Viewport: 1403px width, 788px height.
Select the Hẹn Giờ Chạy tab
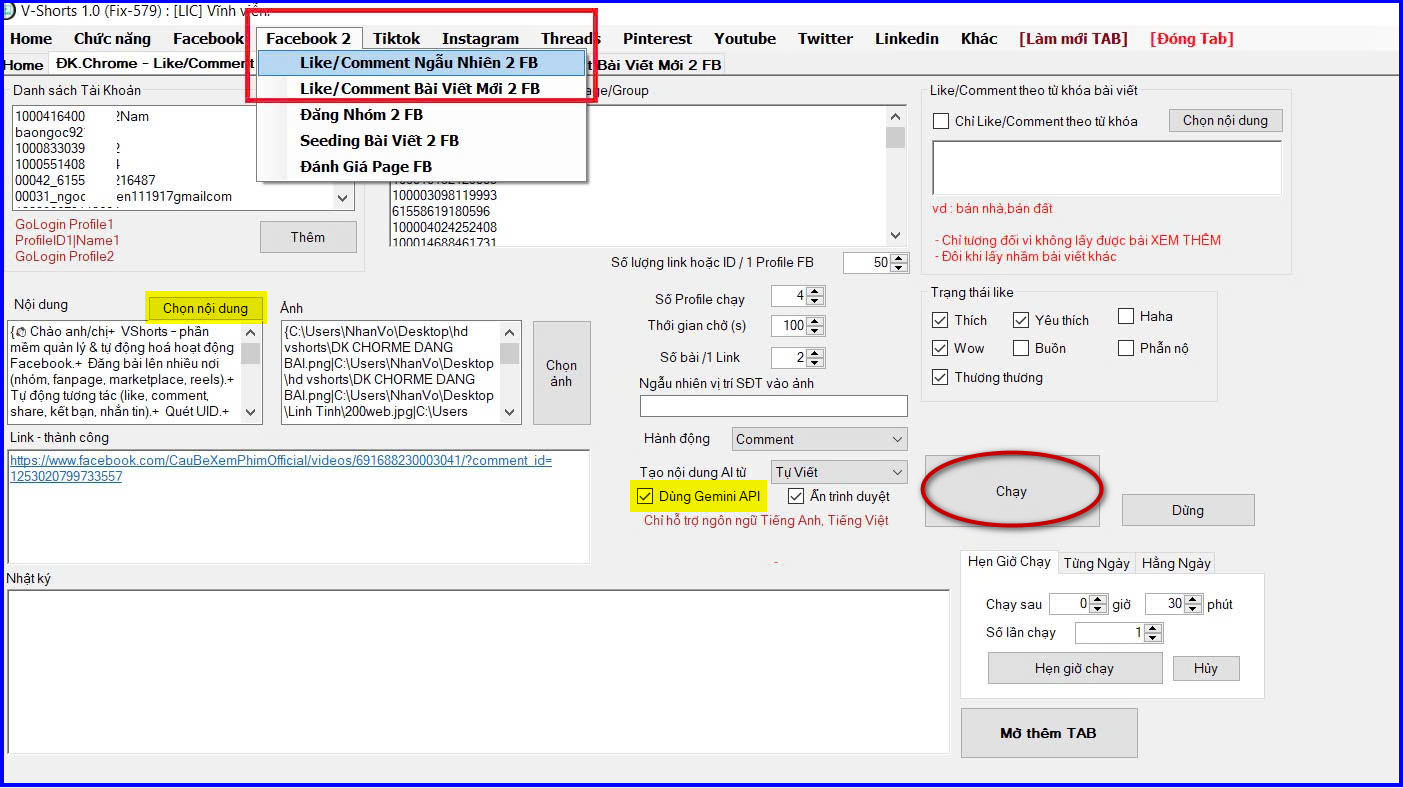coord(1009,562)
